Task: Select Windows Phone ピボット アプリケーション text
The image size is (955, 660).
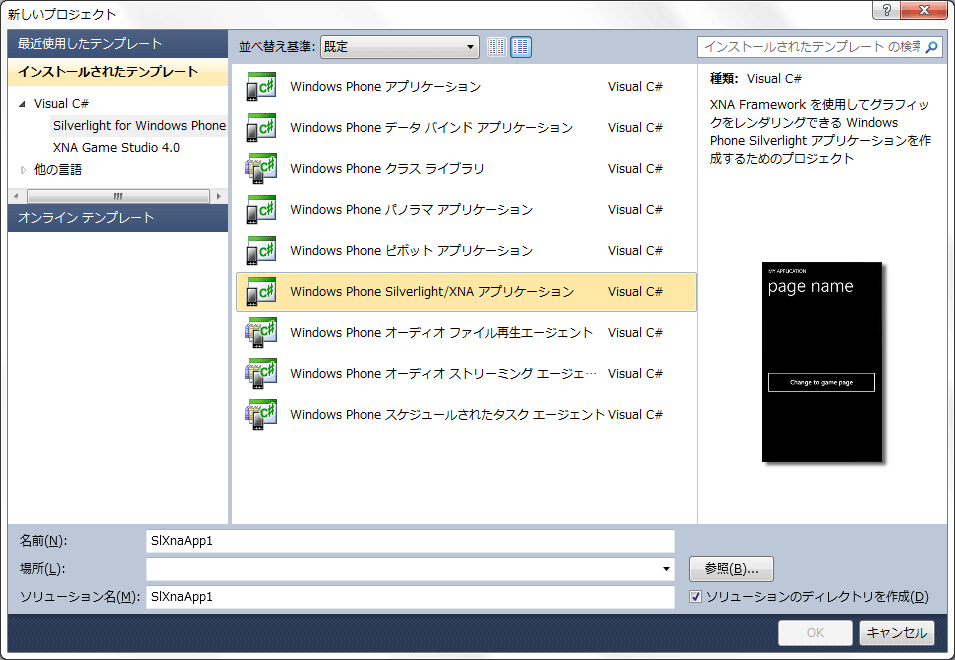Action: tap(412, 250)
